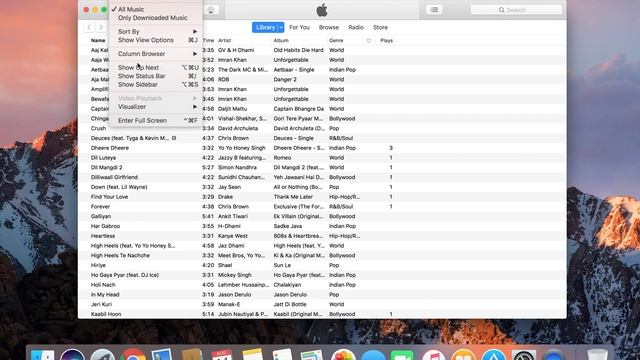Image resolution: width=640 pixels, height=360 pixels.
Task: Open iBooks from the dock
Action: coord(464,354)
